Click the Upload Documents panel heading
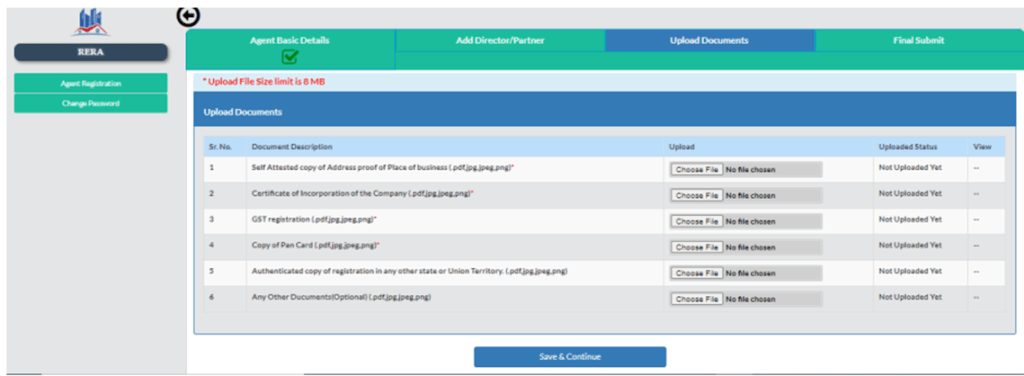The width and height of the screenshot is (1024, 376). coord(243,112)
